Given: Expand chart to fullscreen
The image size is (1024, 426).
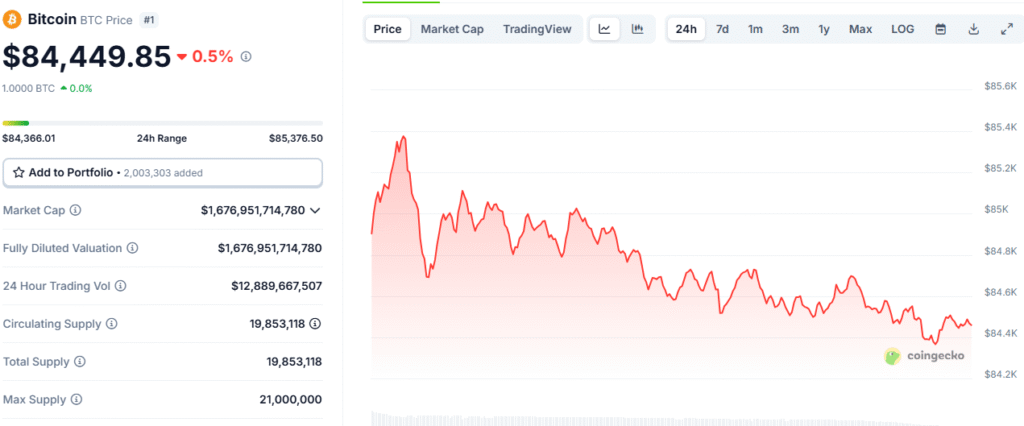Looking at the screenshot, I should coord(1006,29).
